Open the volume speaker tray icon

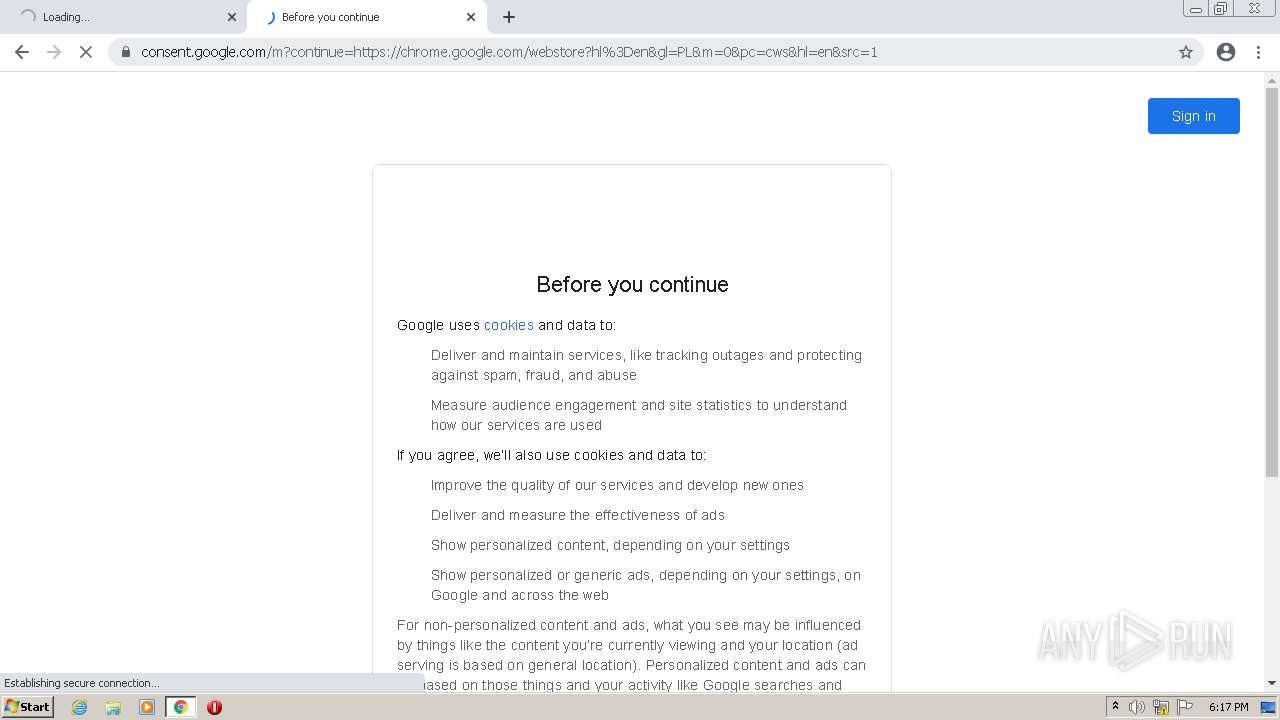coord(1137,707)
